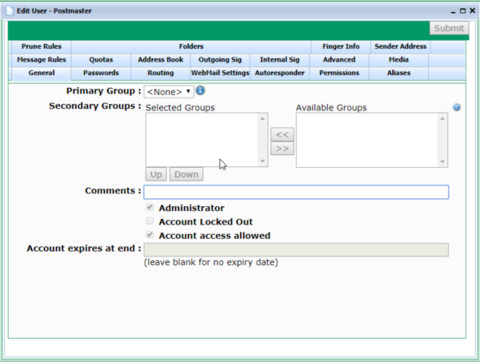Toggle Account access allowed checkbox
Viewport: 480px width, 362px height.
(150, 235)
